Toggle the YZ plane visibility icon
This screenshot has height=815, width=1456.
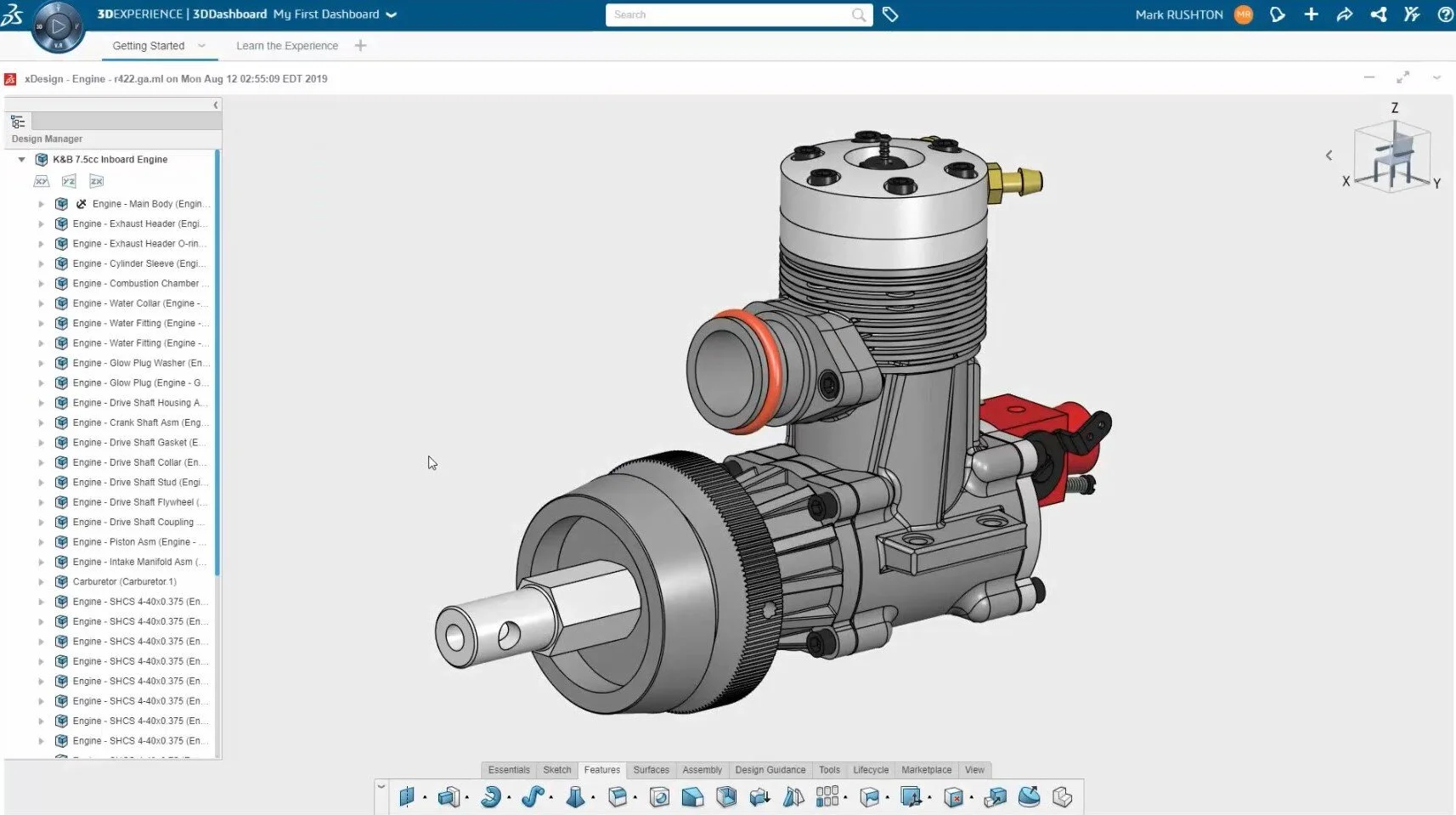coord(69,181)
